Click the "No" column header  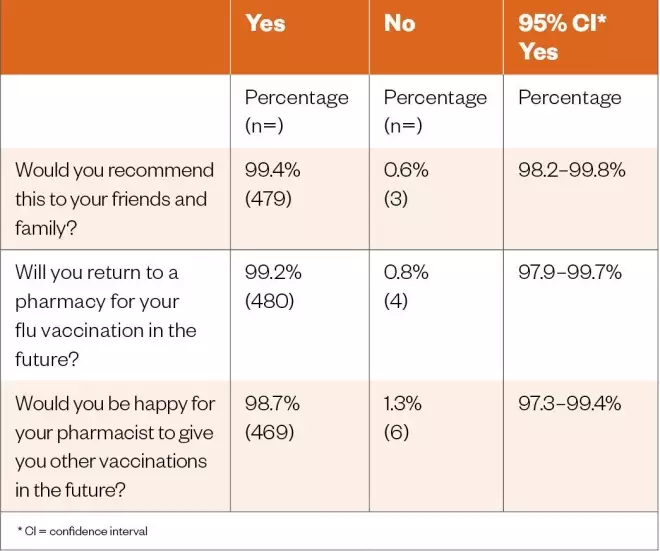(x=399, y=24)
